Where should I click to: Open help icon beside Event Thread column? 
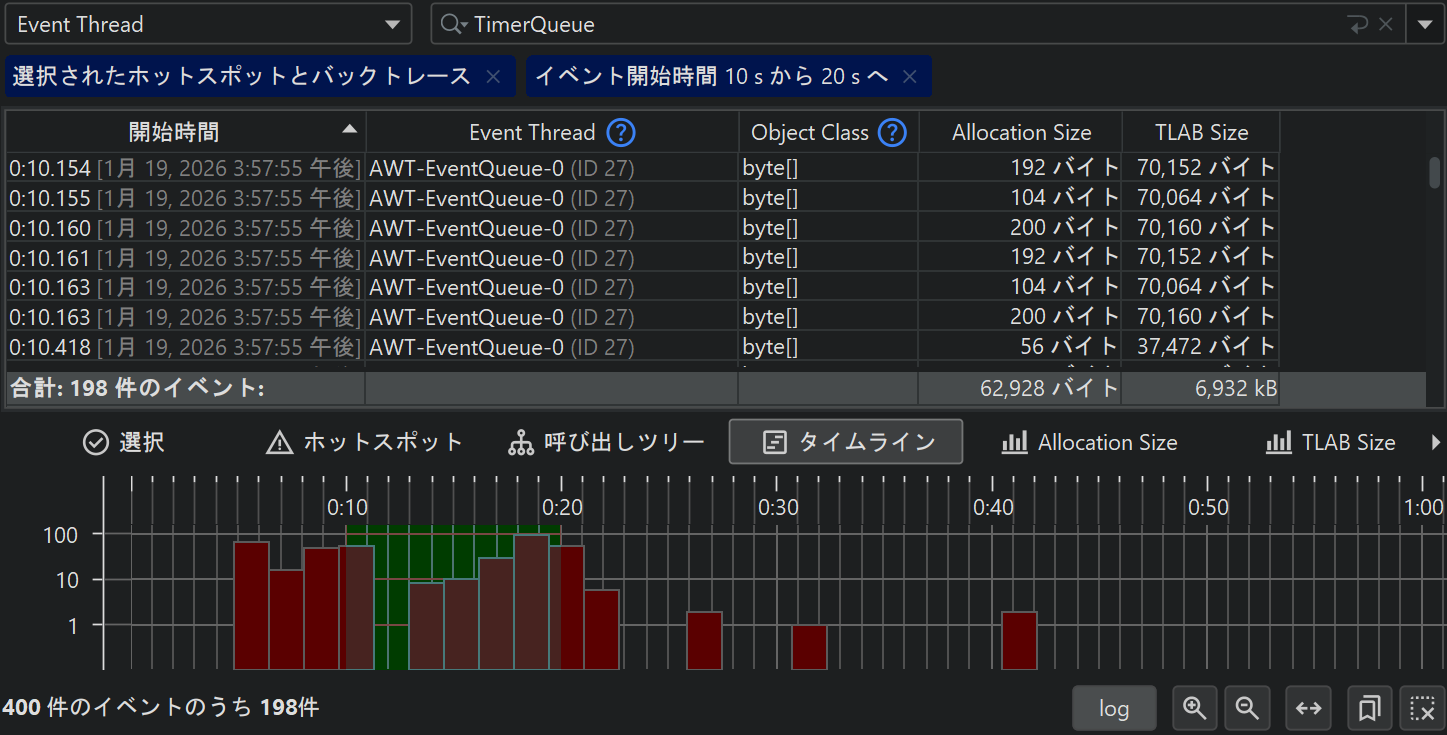621,132
